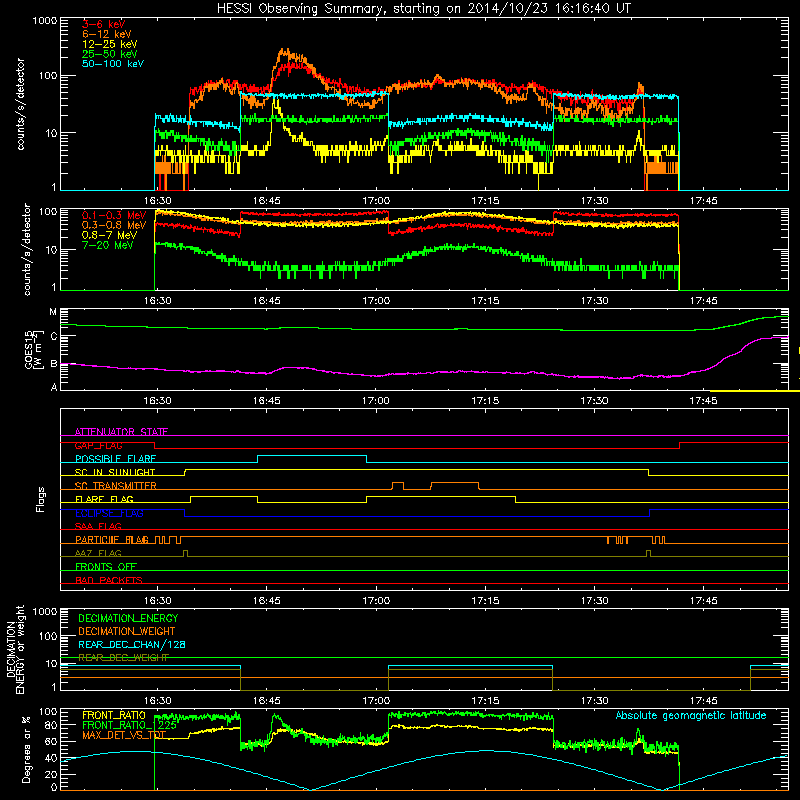Click the 17:15 tick under the keV count-rate panel
This screenshot has height=800, width=800.
pyautogui.click(x=485, y=201)
